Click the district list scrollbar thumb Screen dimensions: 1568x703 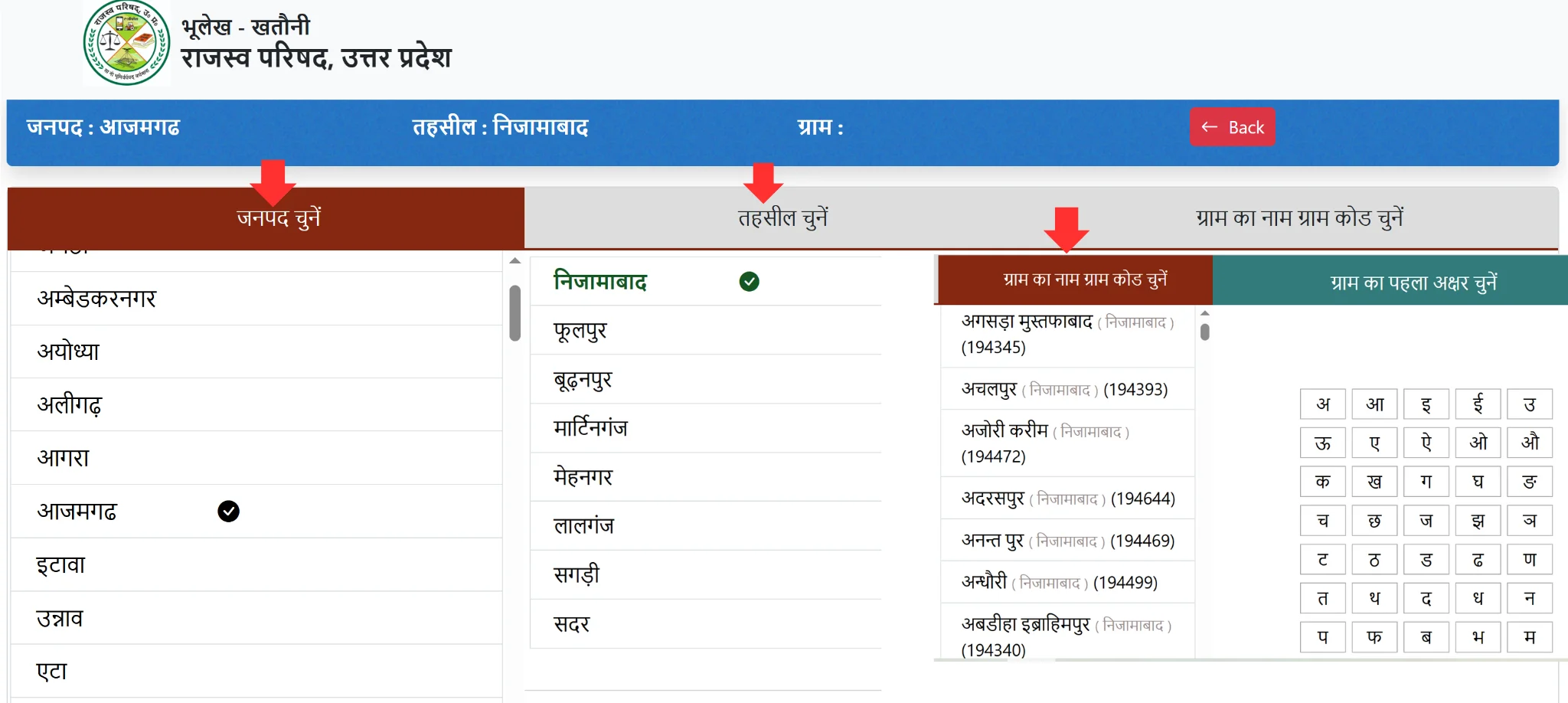[515, 313]
